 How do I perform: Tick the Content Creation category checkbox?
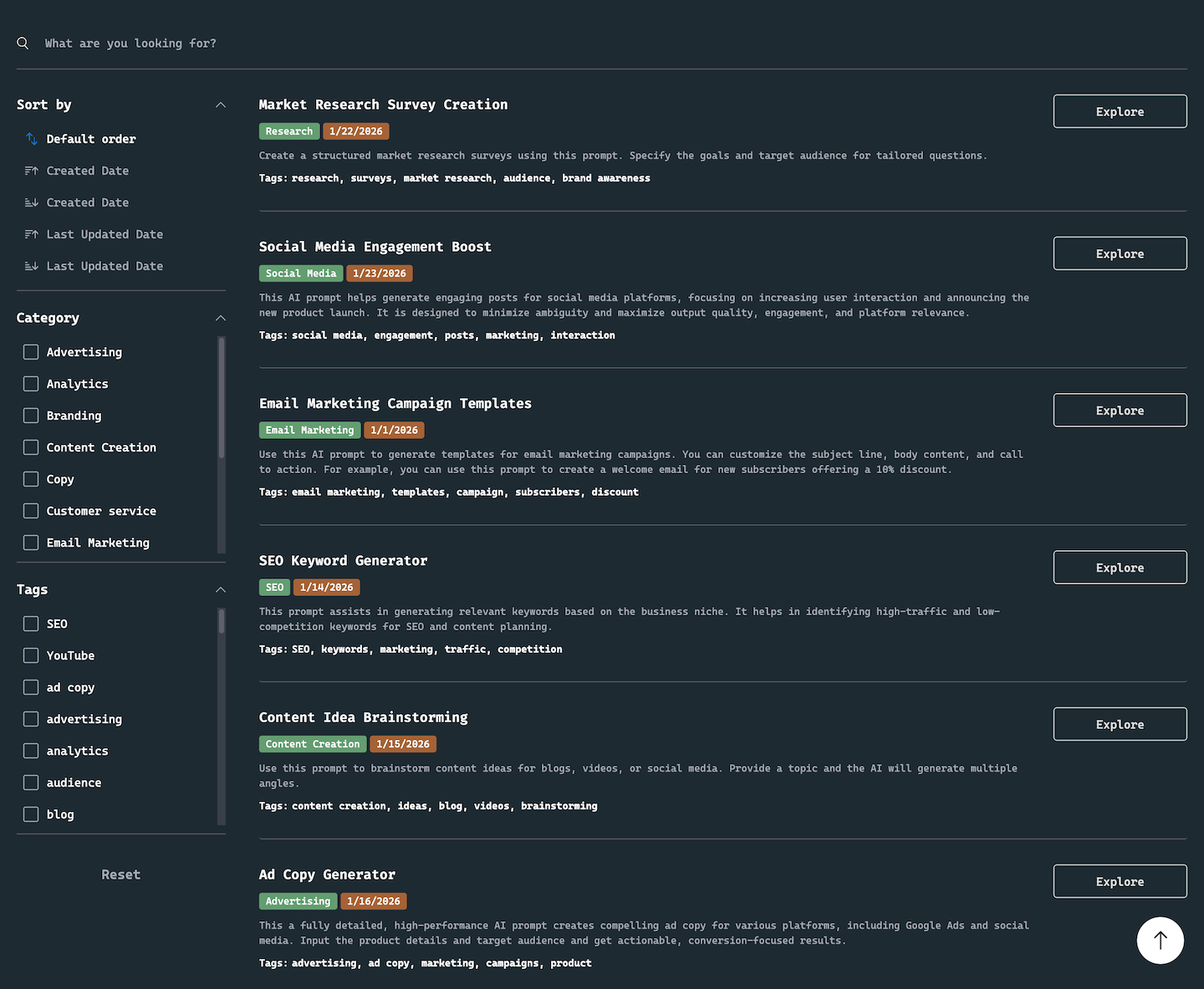pos(31,447)
